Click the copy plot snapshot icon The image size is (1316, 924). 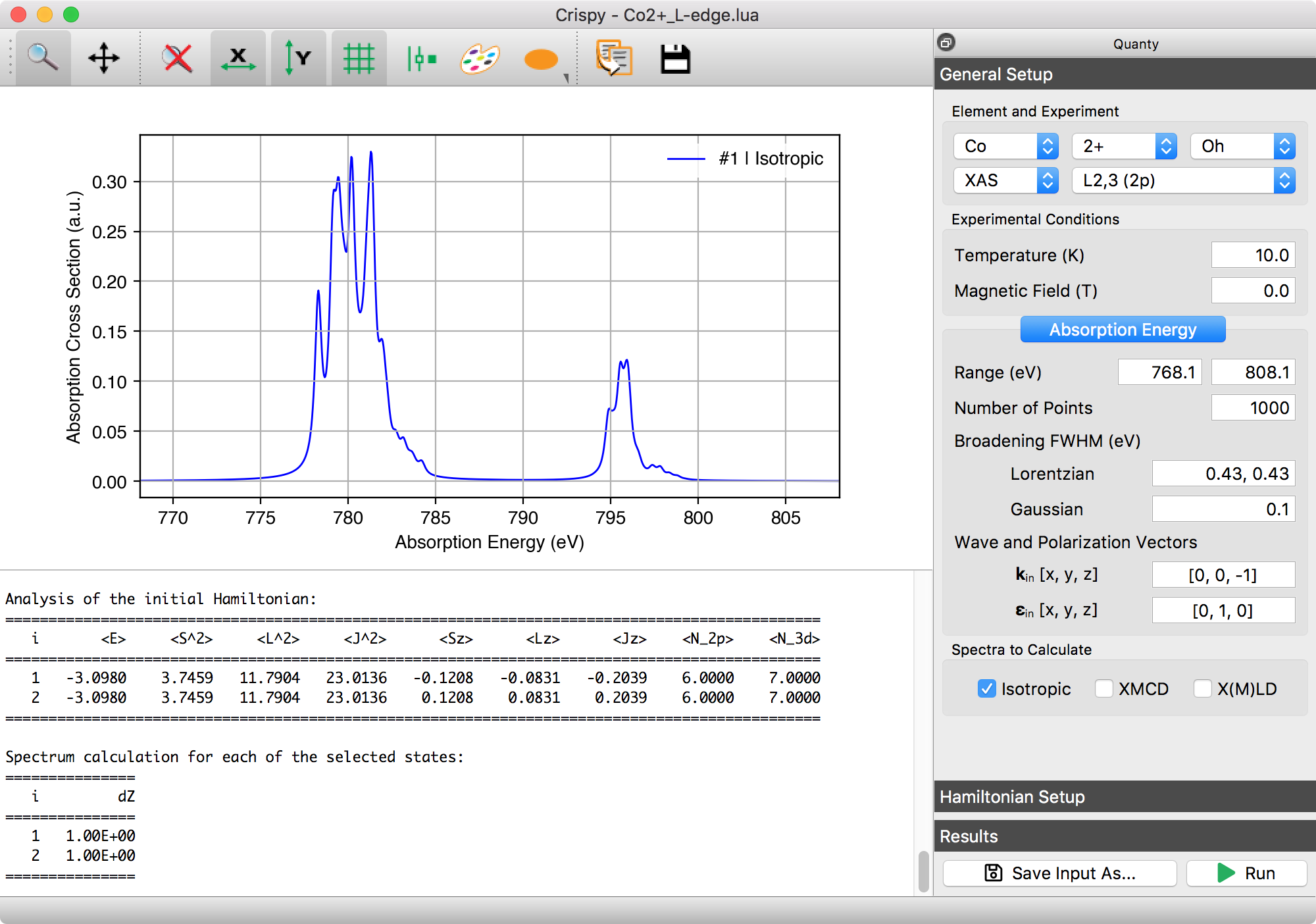[613, 59]
